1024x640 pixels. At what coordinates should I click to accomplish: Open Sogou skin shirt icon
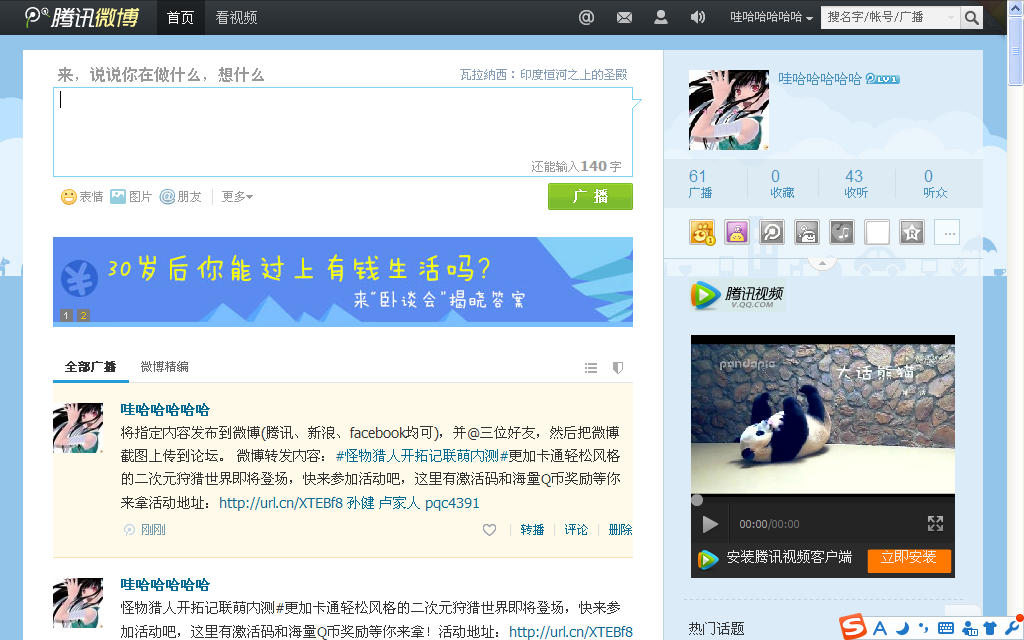coord(990,629)
